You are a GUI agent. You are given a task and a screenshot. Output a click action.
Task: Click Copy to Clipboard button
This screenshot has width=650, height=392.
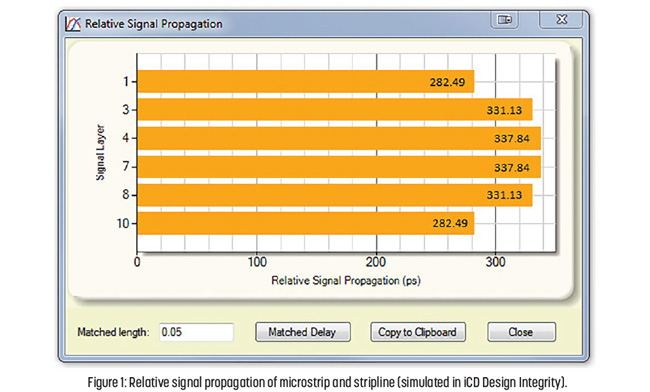coord(417,332)
